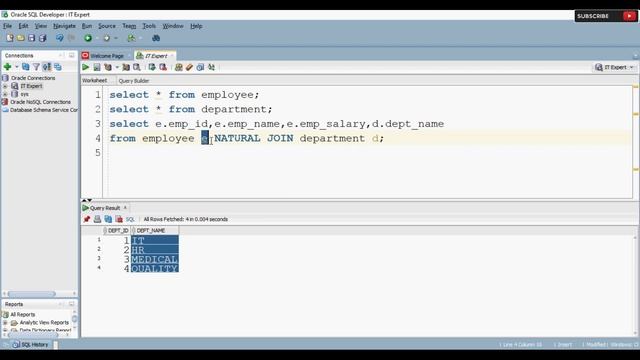Select the Query Result tab

[x=104, y=208]
